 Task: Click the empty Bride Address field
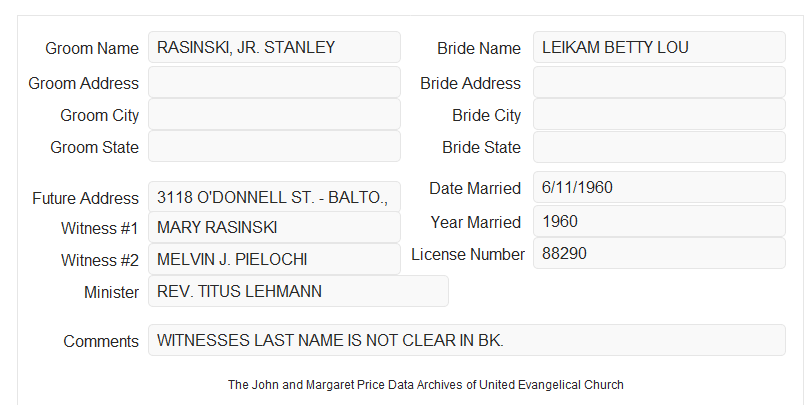coord(659,82)
